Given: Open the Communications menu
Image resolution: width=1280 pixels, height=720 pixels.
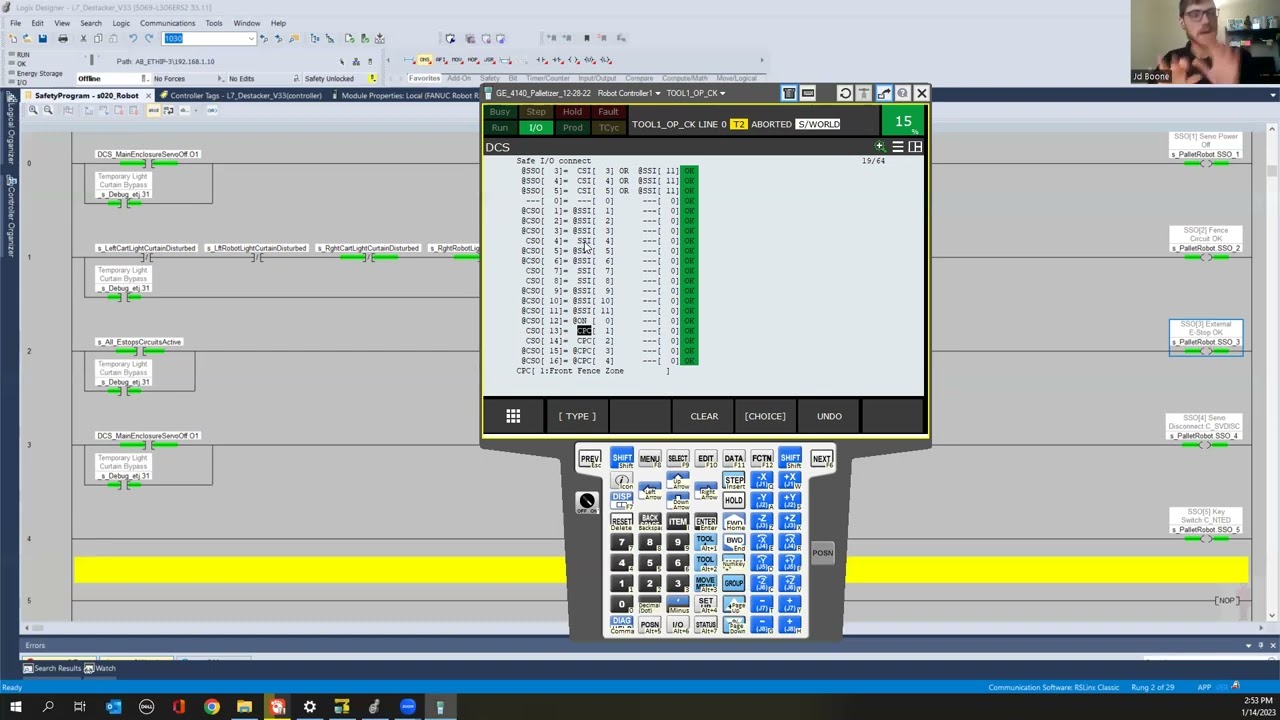Looking at the screenshot, I should 167,23.
